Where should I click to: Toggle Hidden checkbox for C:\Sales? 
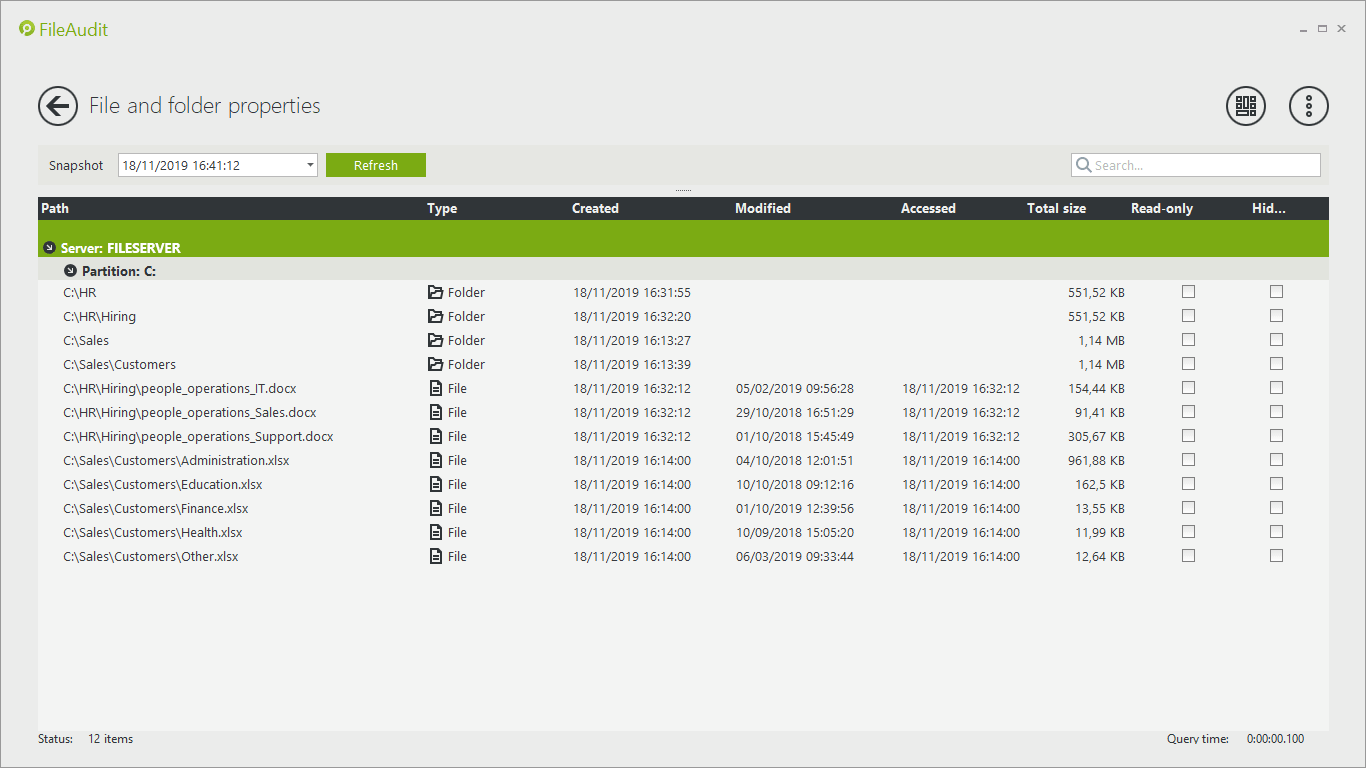click(1276, 340)
